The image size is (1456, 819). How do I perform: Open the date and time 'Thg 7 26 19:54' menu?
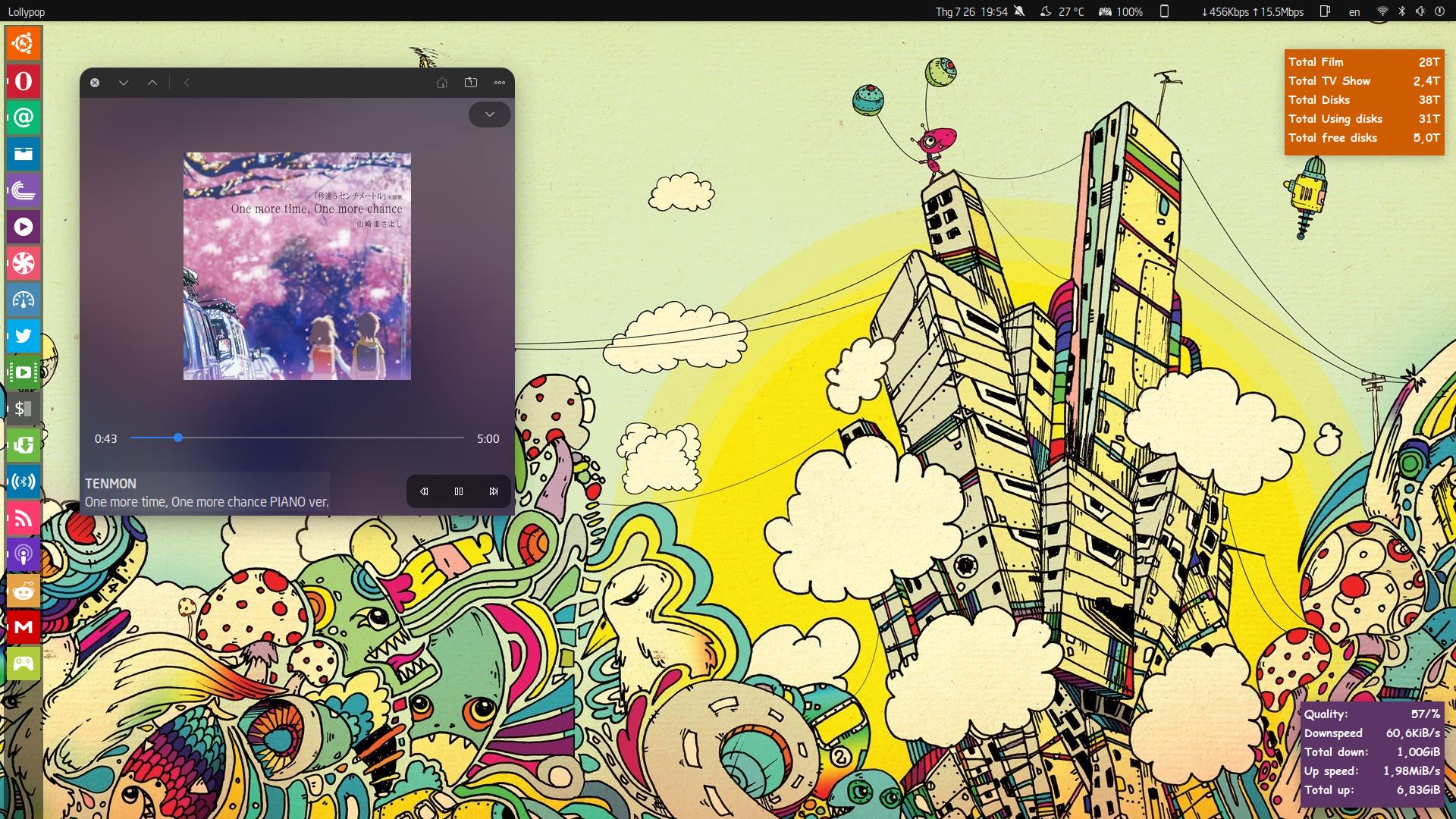971,11
